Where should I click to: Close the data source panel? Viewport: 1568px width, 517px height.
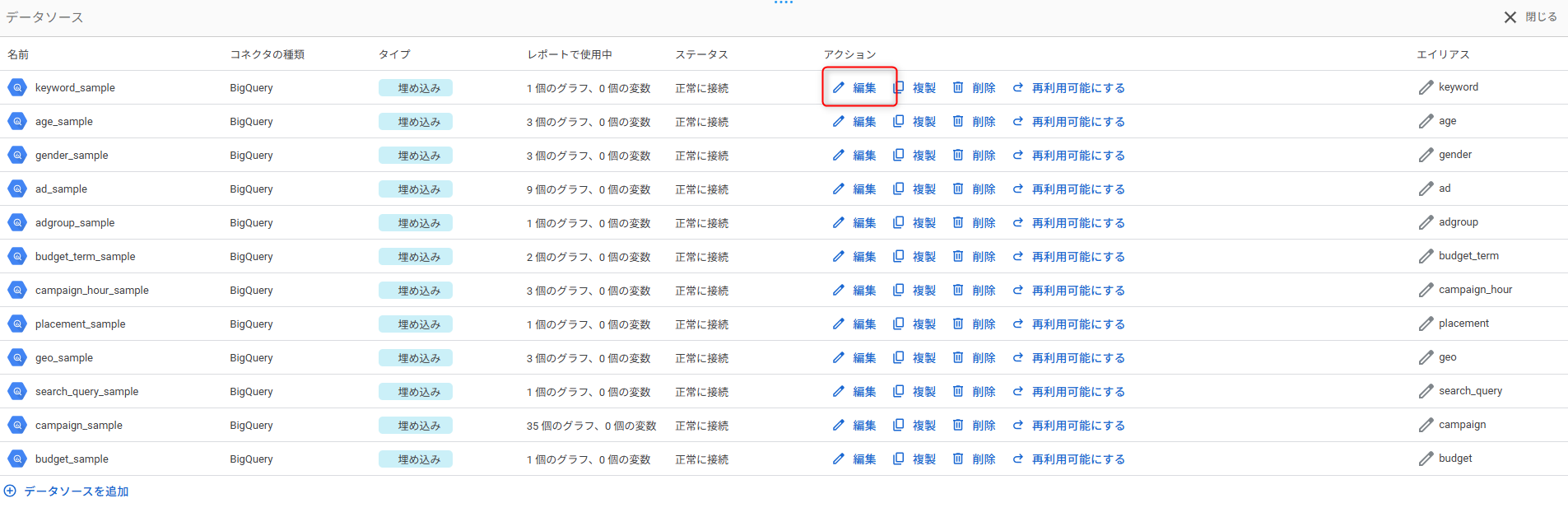(1530, 16)
